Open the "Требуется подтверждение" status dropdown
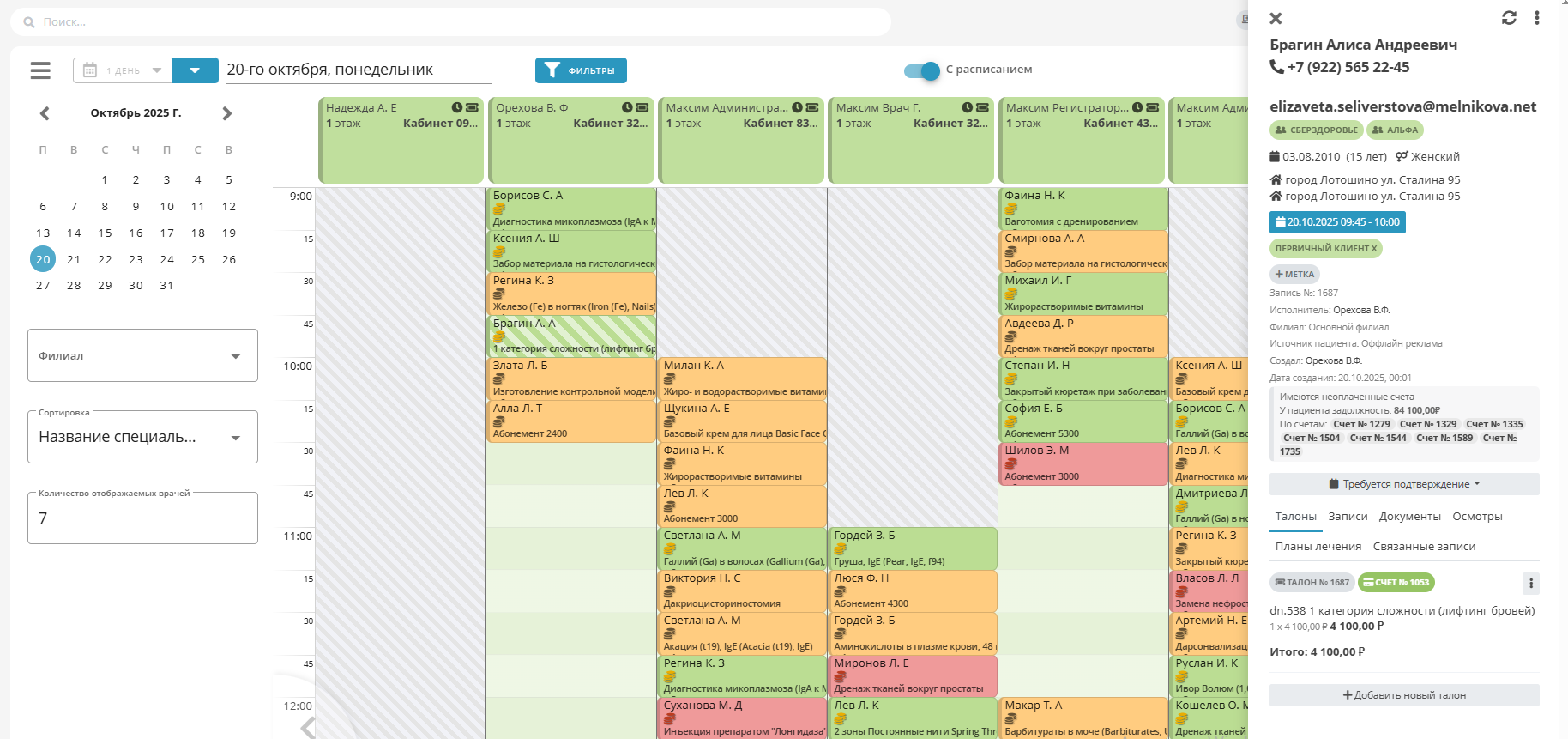This screenshot has height=739, width=1568. [1403, 484]
